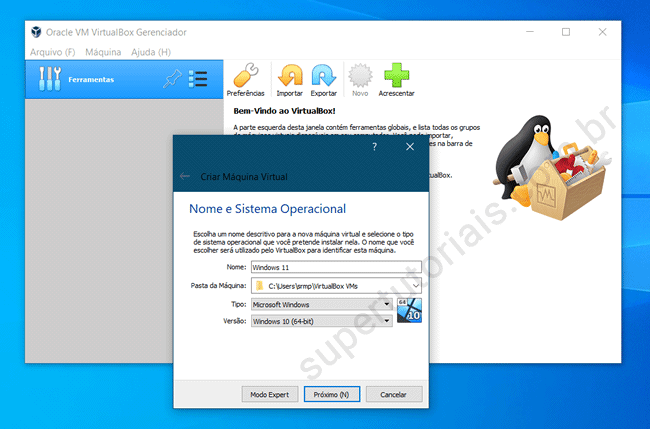Open the Arquivo menu
Image resolution: width=650 pixels, height=429 pixels.
click(52, 51)
